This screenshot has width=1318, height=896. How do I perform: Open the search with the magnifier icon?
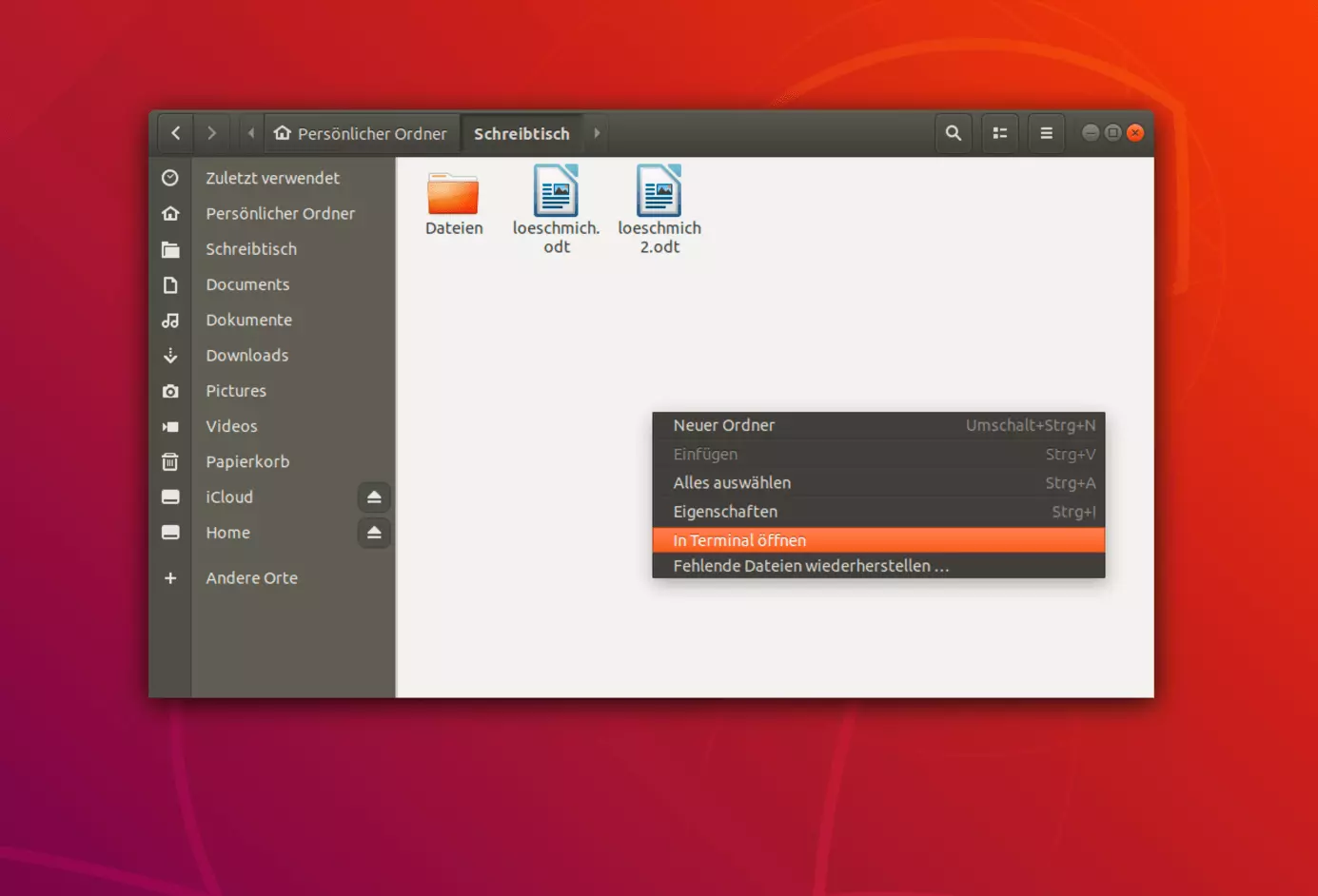954,133
